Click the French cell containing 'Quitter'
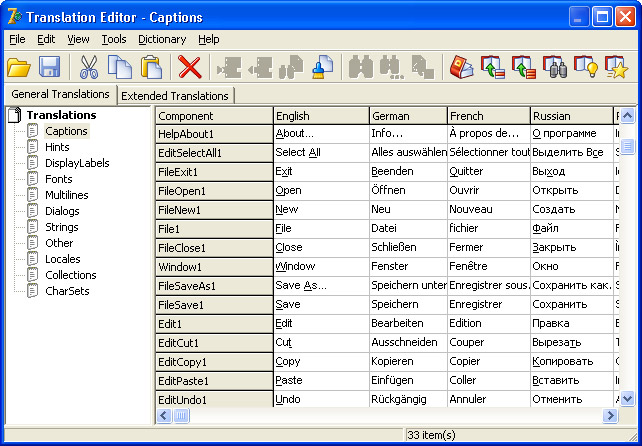Screen dimensions: 642x446 [489, 171]
